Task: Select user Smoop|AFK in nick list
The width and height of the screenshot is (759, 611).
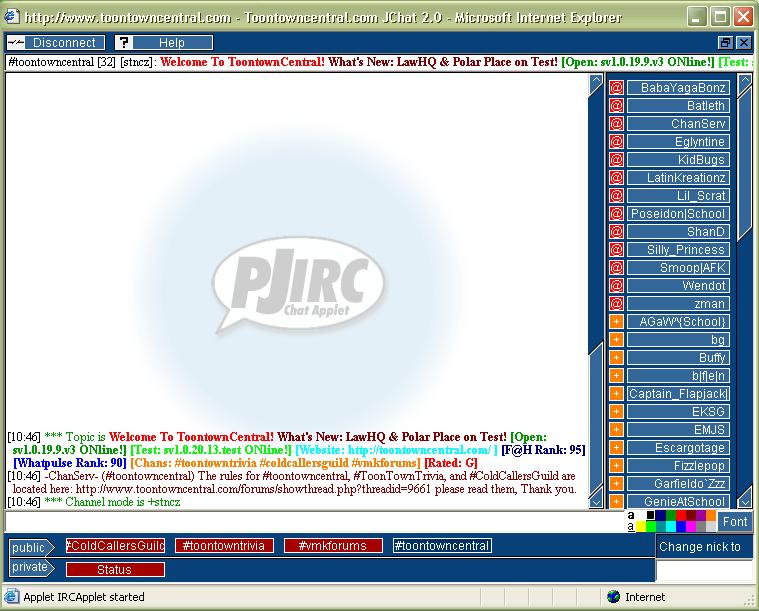Action: (x=678, y=268)
